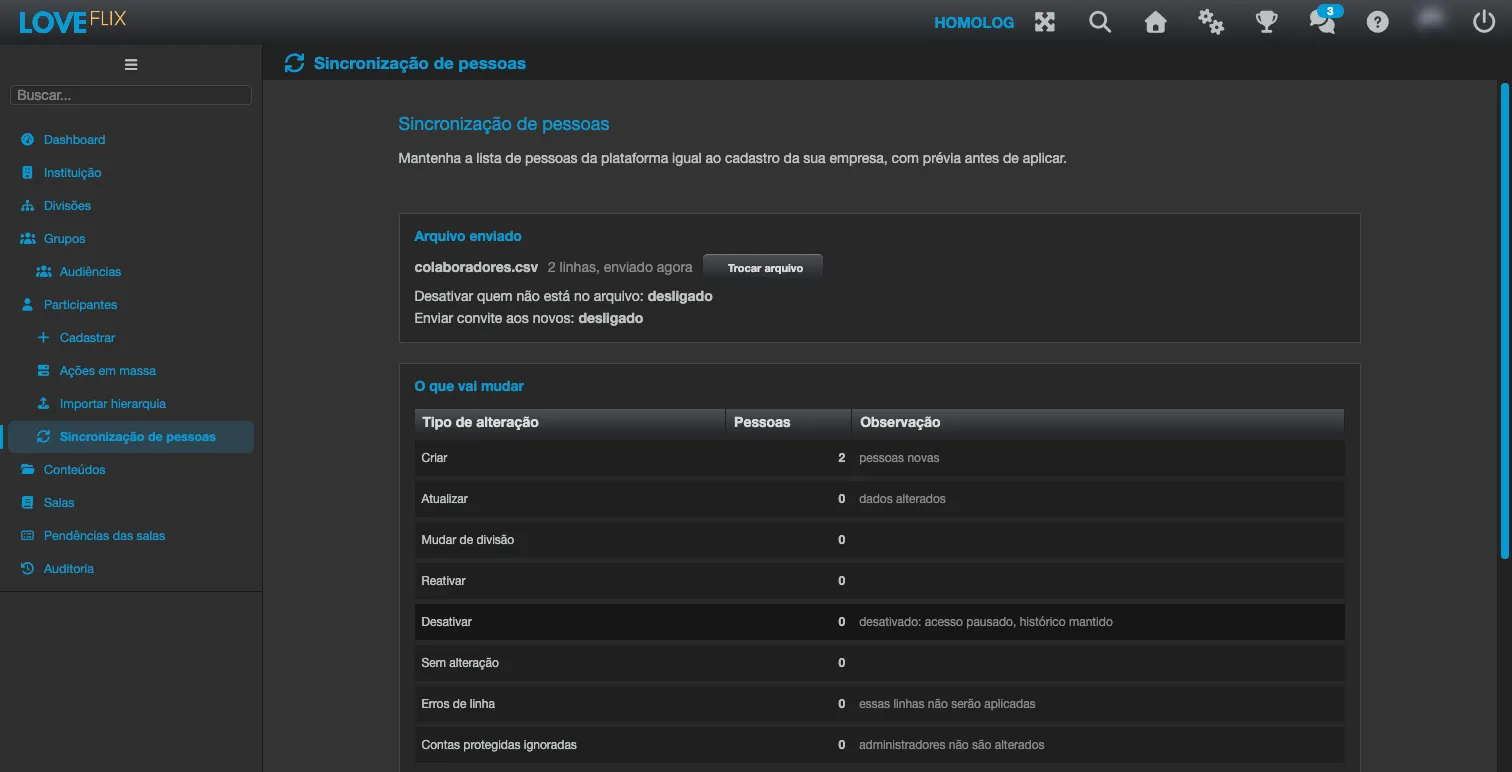Image resolution: width=1512 pixels, height=772 pixels.
Task: Click the Cadastrar plus icon
Action: coord(43,338)
